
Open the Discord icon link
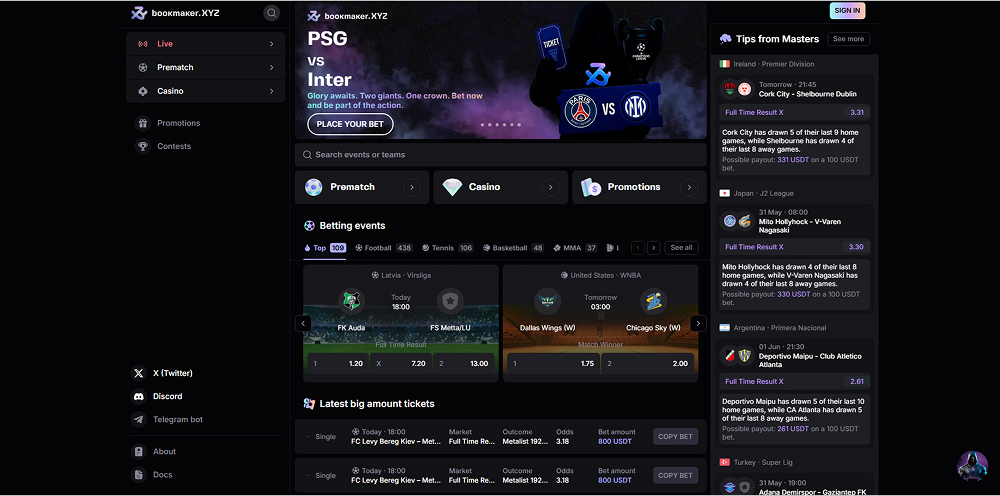138,397
